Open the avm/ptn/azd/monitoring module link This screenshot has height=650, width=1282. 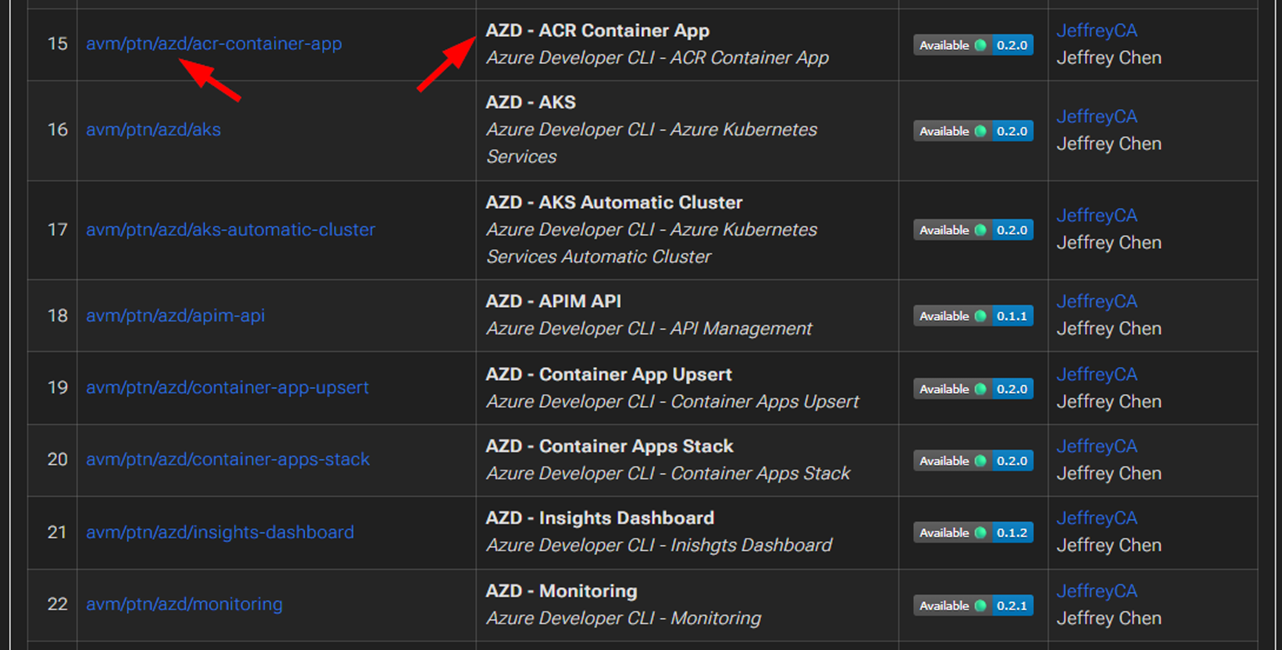[185, 604]
